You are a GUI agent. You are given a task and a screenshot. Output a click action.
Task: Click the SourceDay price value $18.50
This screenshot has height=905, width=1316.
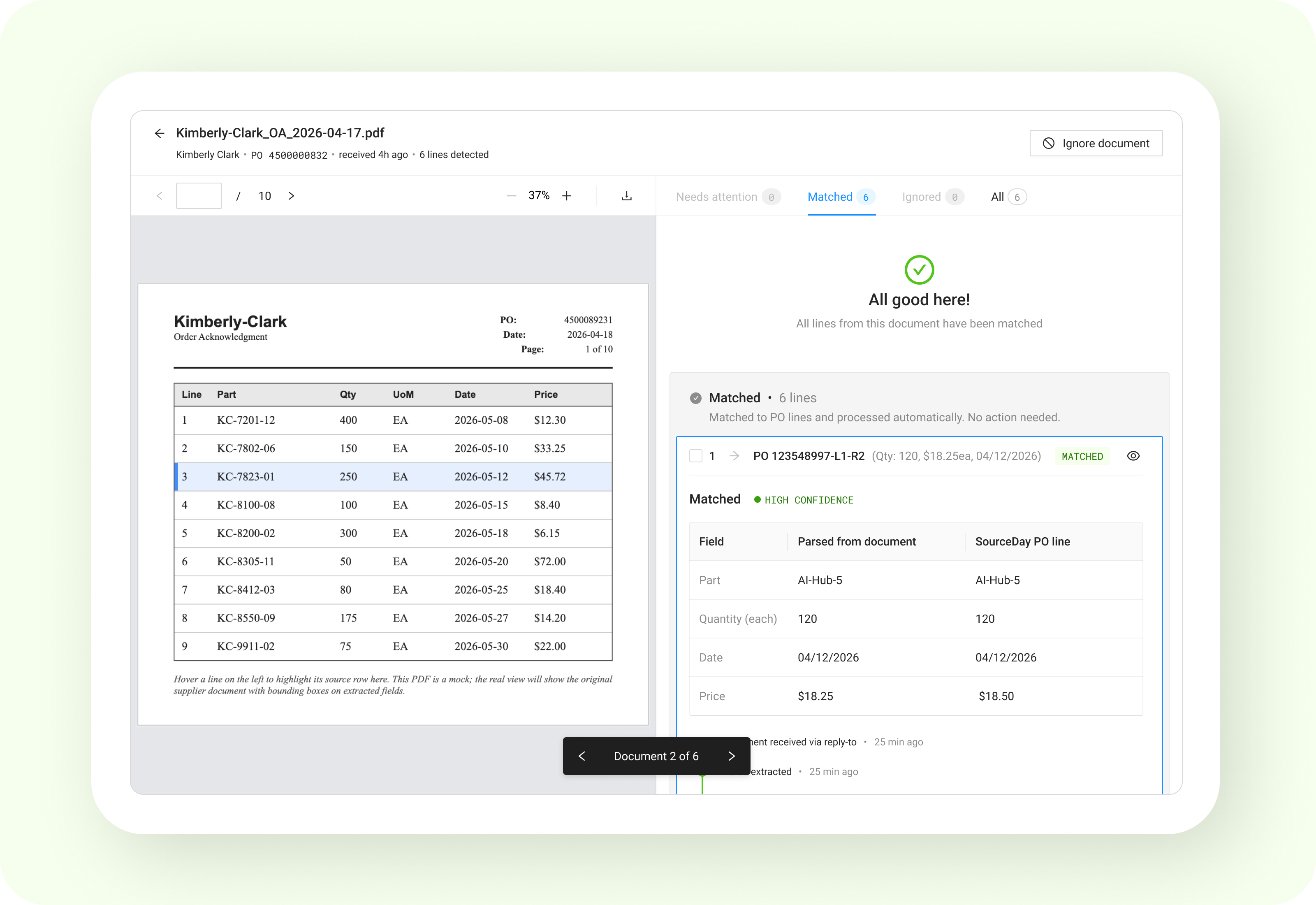[x=996, y=696]
